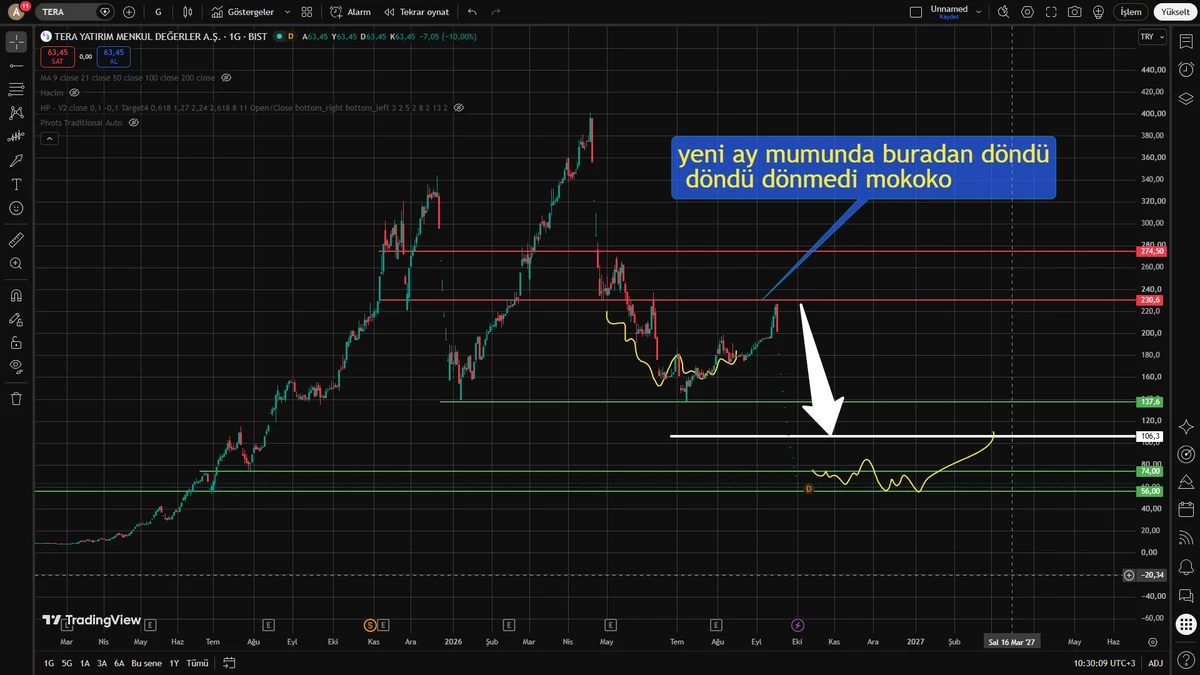1200x675 pixels.
Task: Open the alerts panel clock icon
Action: coord(1186,70)
